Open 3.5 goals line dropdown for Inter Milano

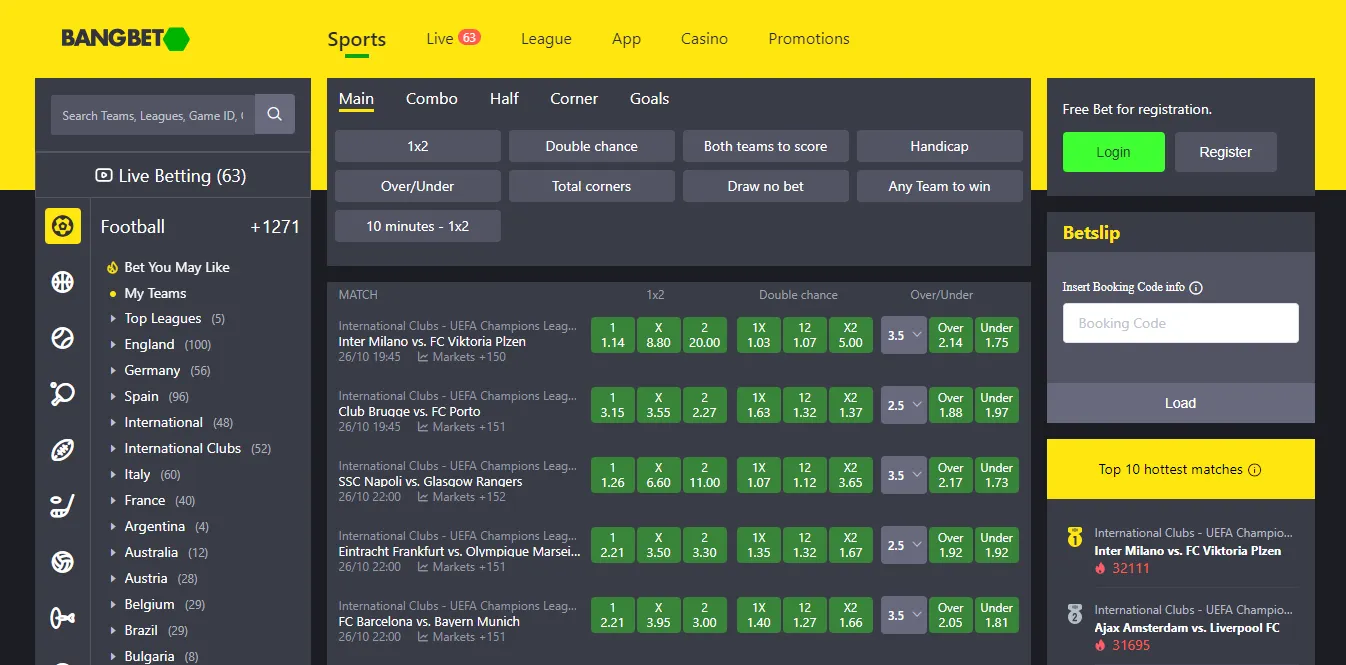pos(904,336)
